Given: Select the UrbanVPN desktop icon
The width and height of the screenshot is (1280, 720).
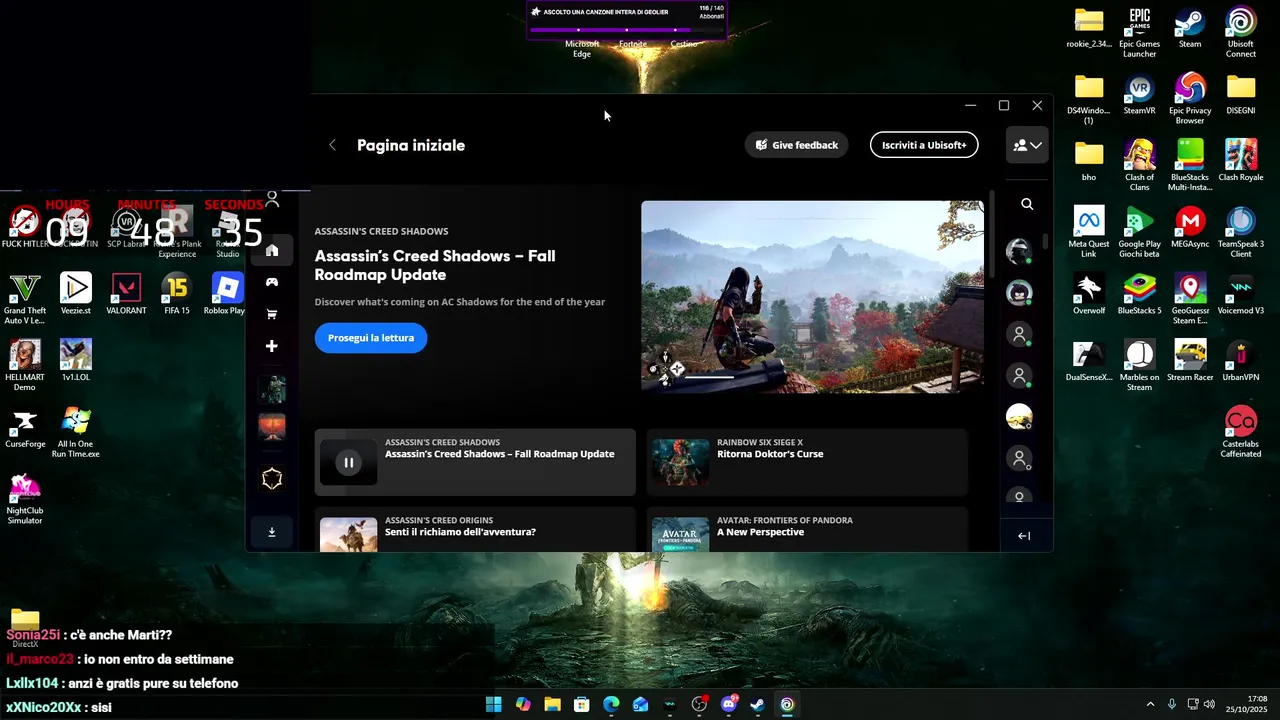Looking at the screenshot, I should pyautogui.click(x=1241, y=361).
